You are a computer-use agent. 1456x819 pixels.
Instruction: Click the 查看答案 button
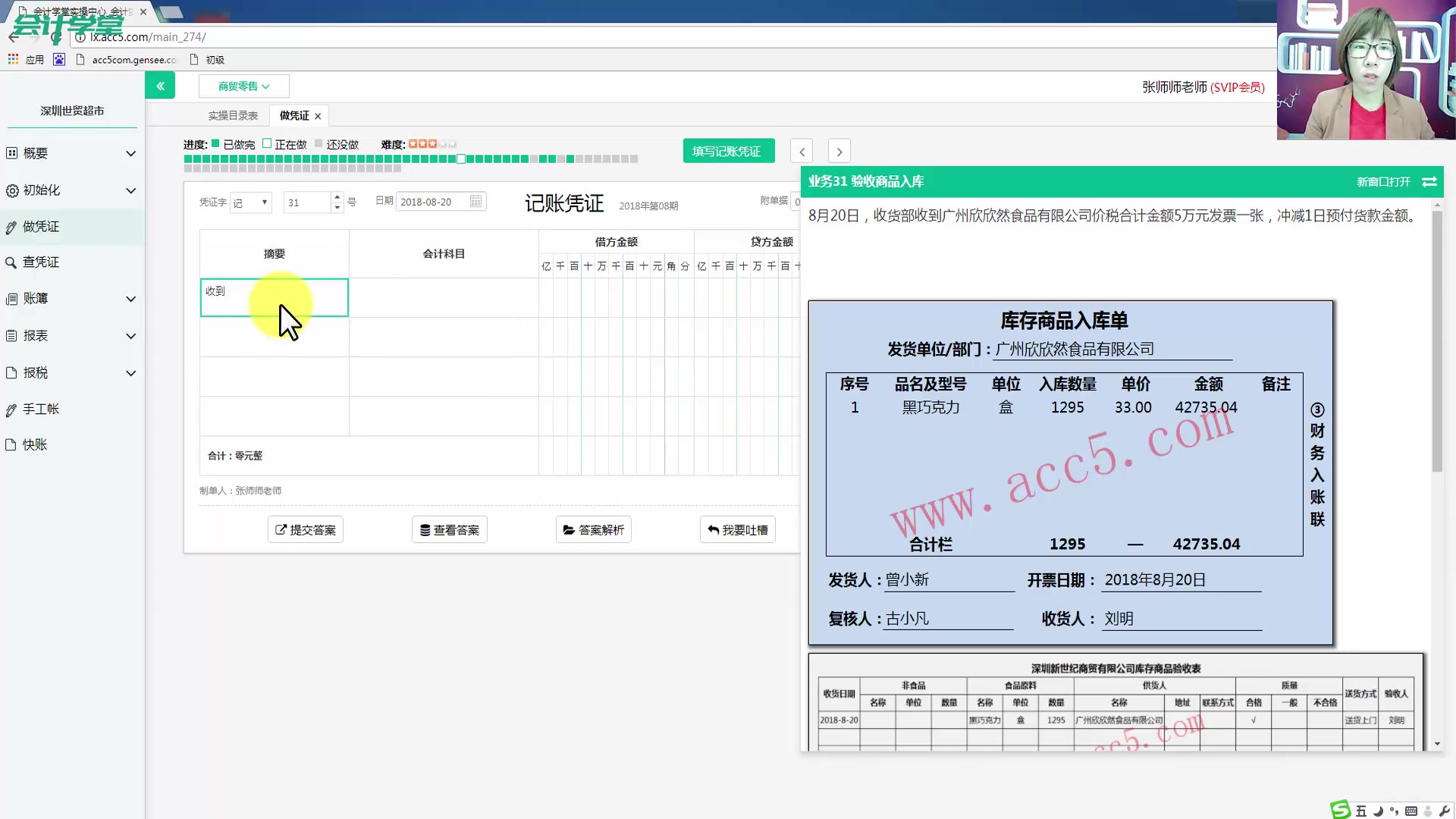pos(449,529)
